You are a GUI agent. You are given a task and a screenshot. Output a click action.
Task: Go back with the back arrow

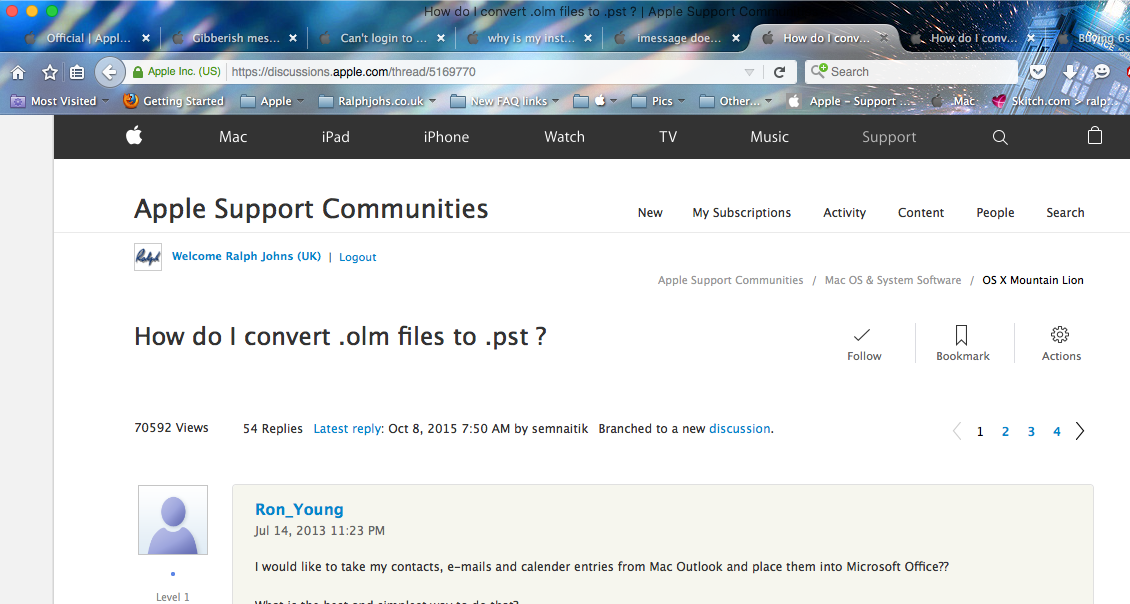[110, 72]
